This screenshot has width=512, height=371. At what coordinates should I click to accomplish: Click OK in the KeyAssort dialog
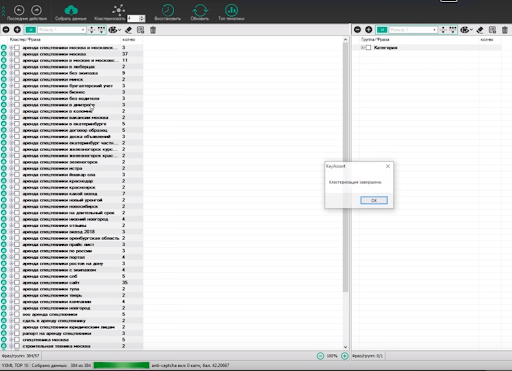[x=374, y=200]
